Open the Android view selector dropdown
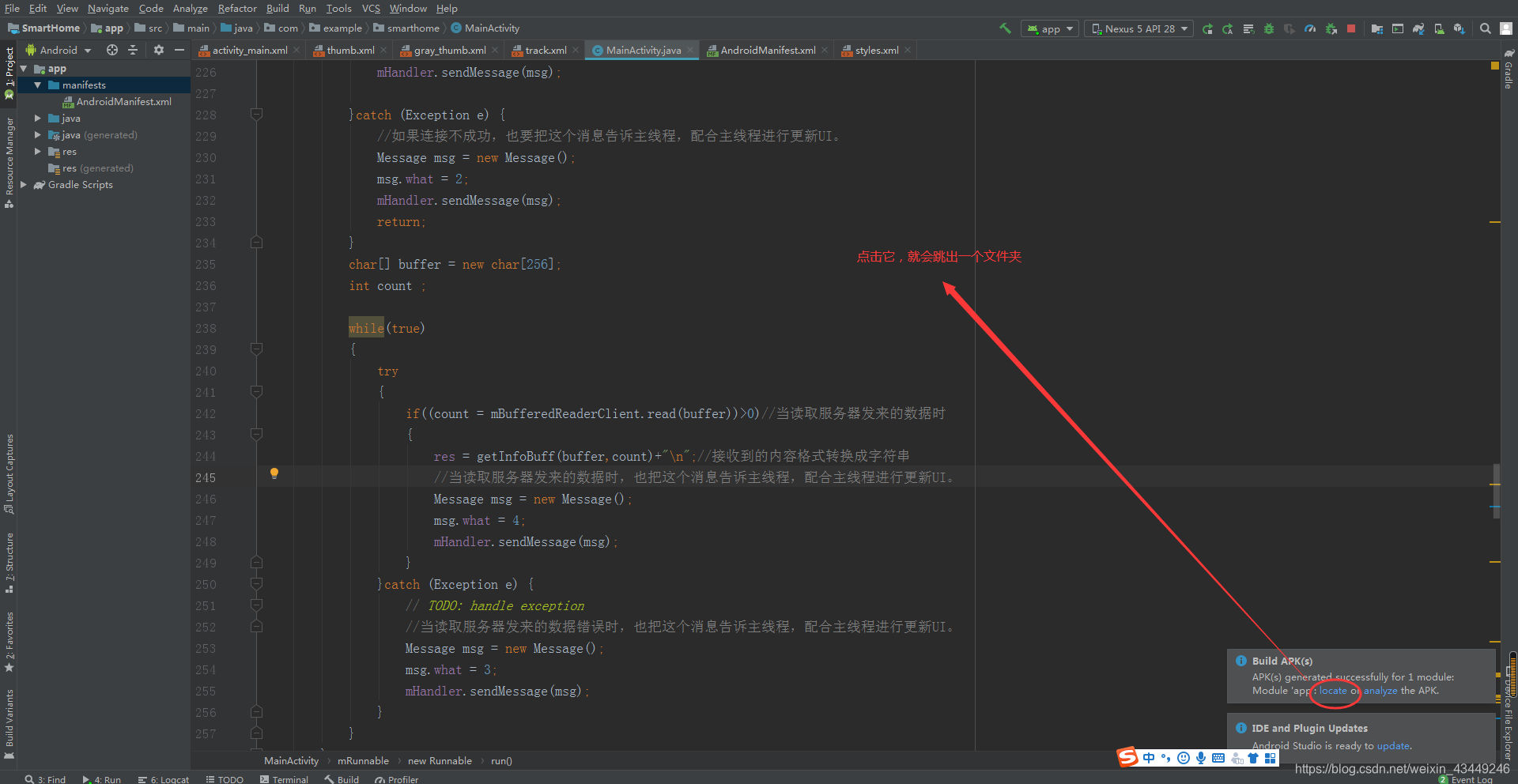Image resolution: width=1518 pixels, height=784 pixels. [x=59, y=50]
